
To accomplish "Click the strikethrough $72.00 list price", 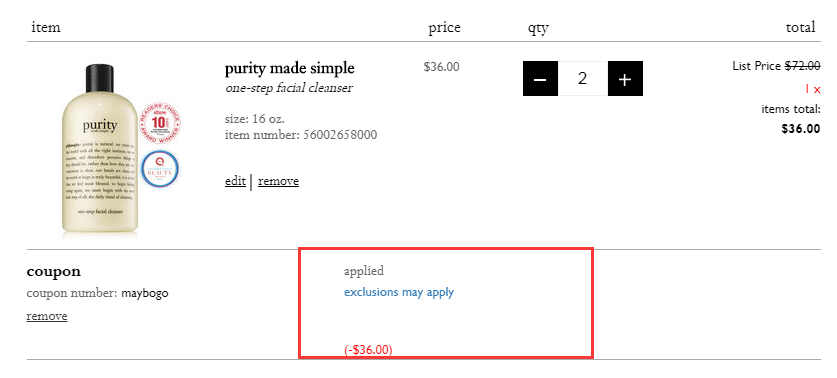I will (x=802, y=66).
